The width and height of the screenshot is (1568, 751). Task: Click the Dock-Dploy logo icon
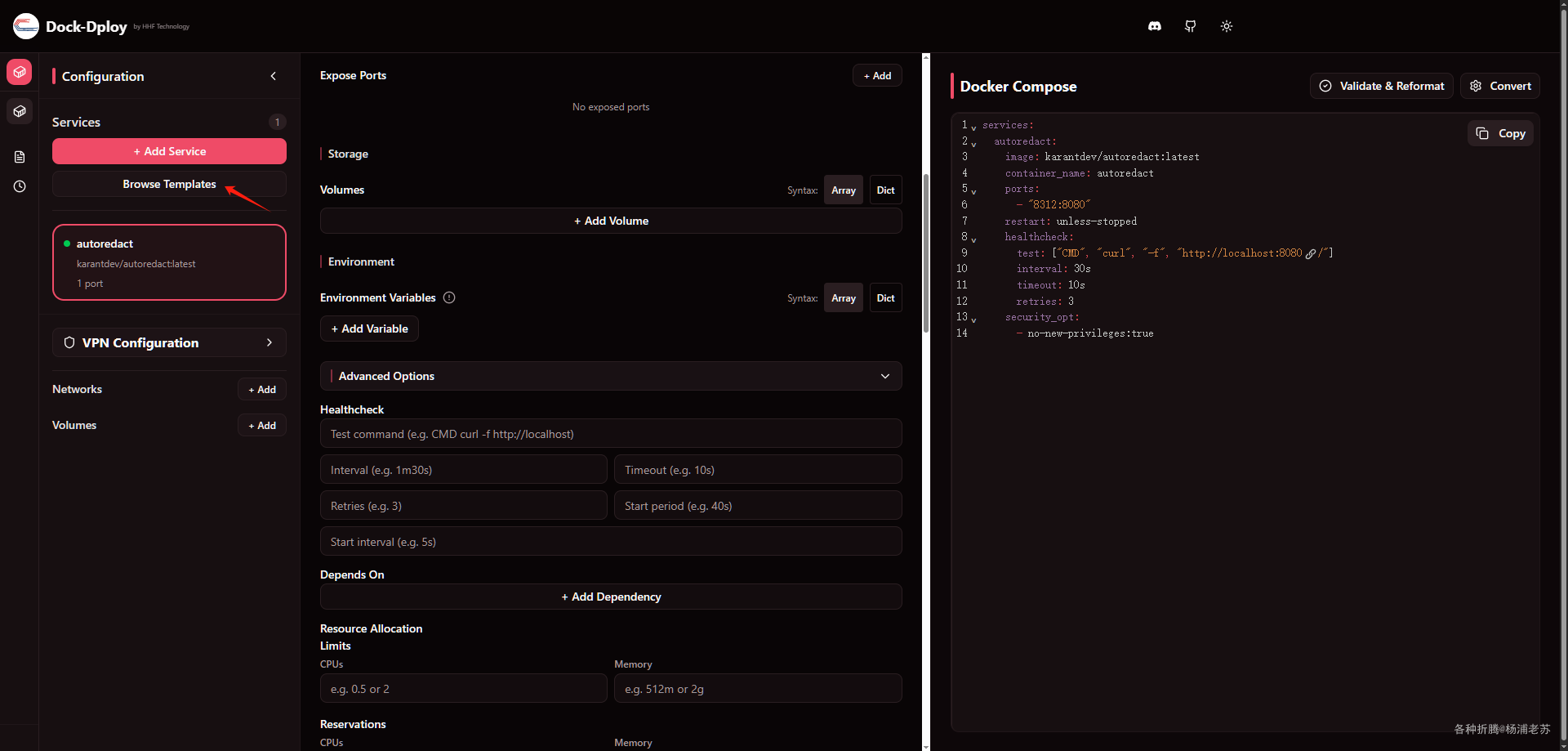point(26,26)
